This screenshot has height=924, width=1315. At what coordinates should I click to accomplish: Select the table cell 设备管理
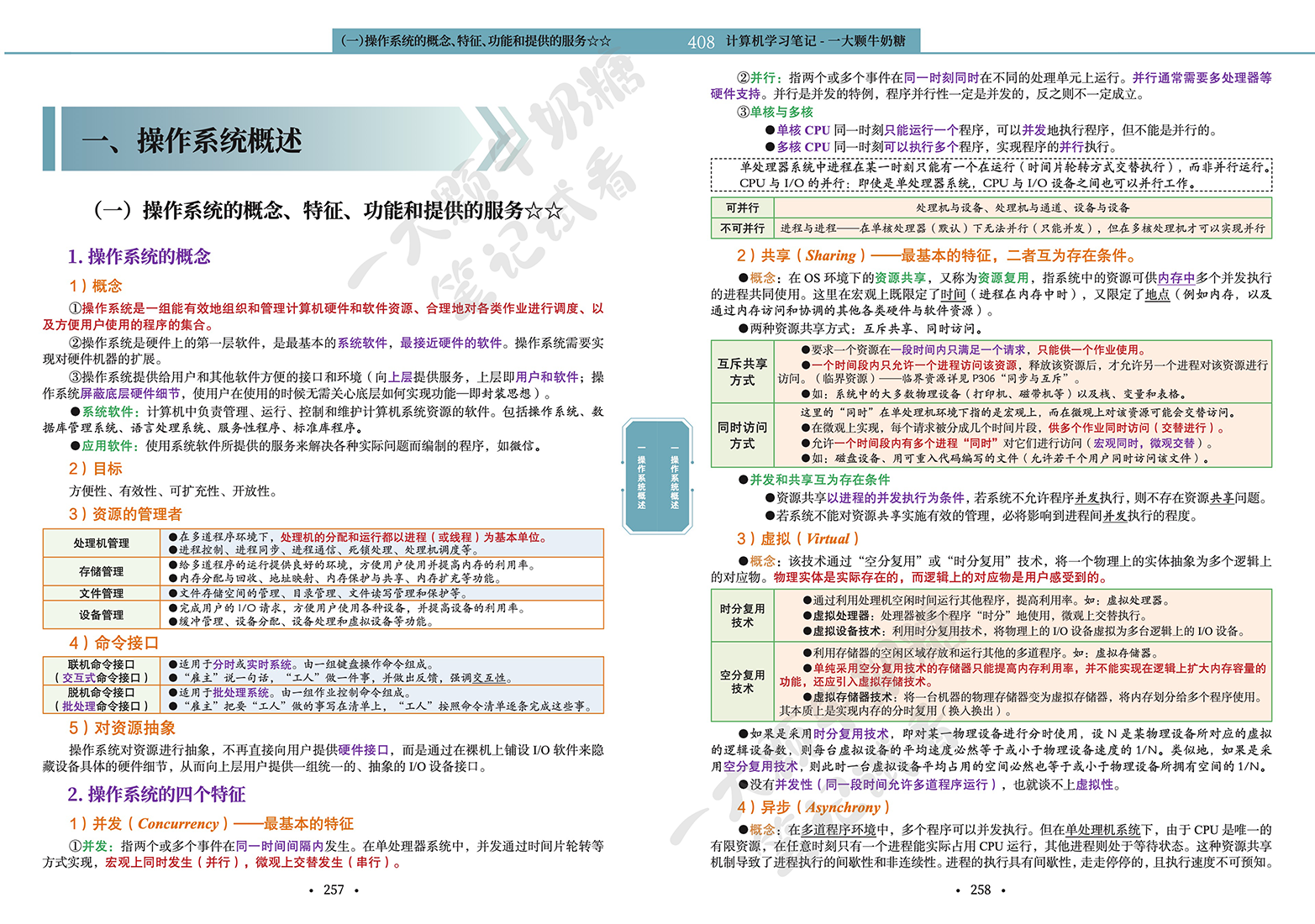pos(102,615)
